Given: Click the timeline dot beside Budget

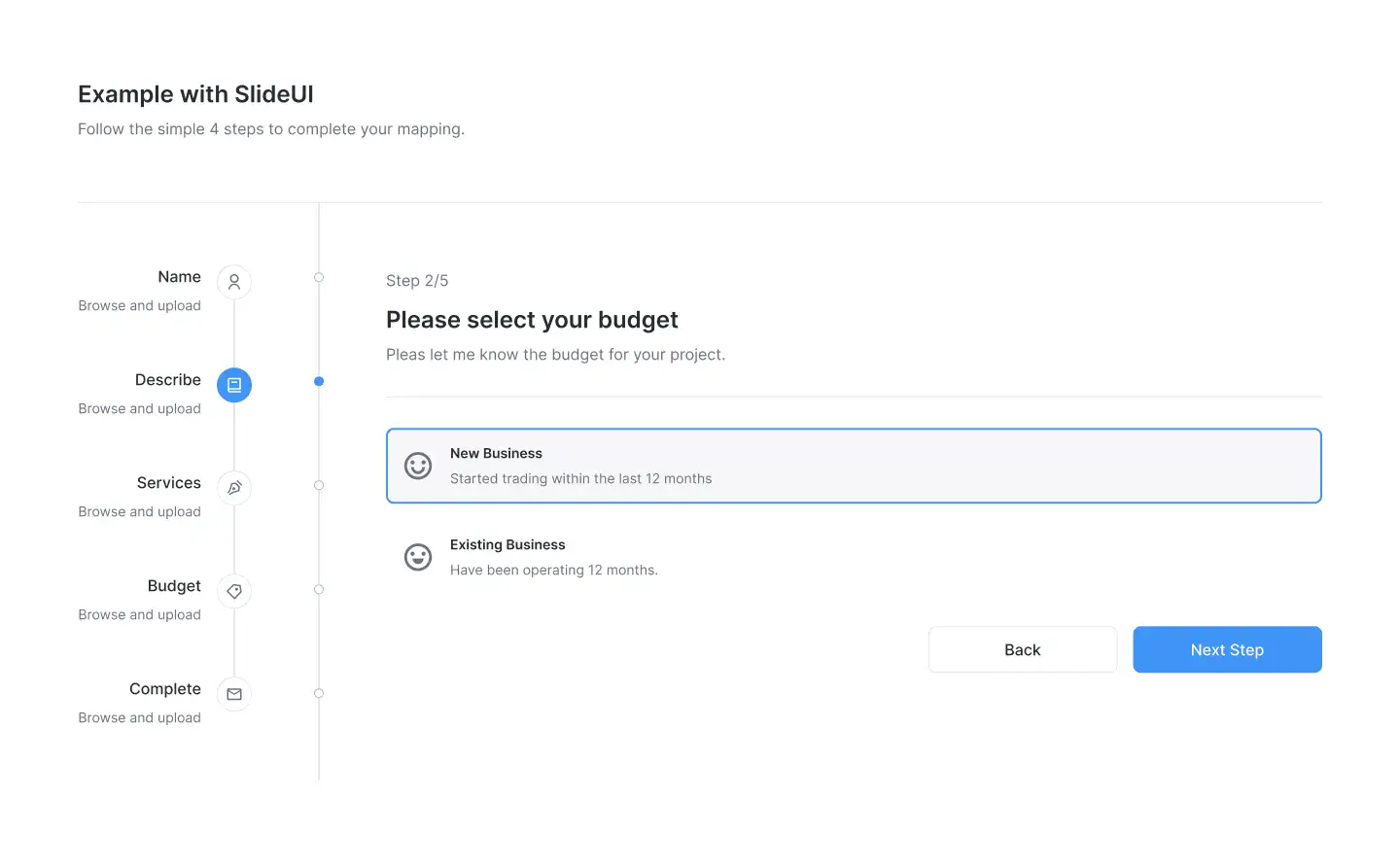Looking at the screenshot, I should click(x=319, y=589).
